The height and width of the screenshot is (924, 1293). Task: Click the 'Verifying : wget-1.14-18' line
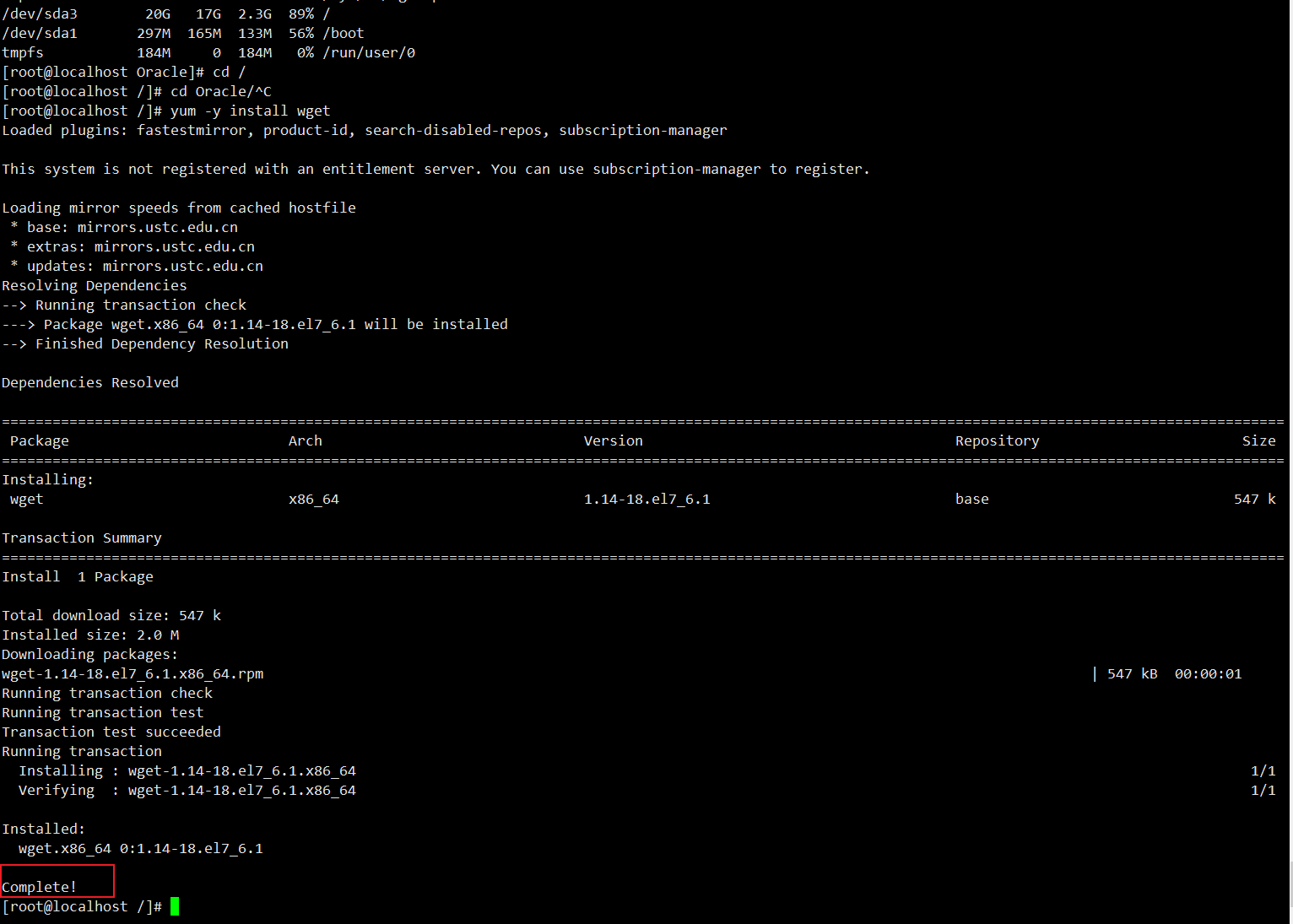tap(187, 790)
